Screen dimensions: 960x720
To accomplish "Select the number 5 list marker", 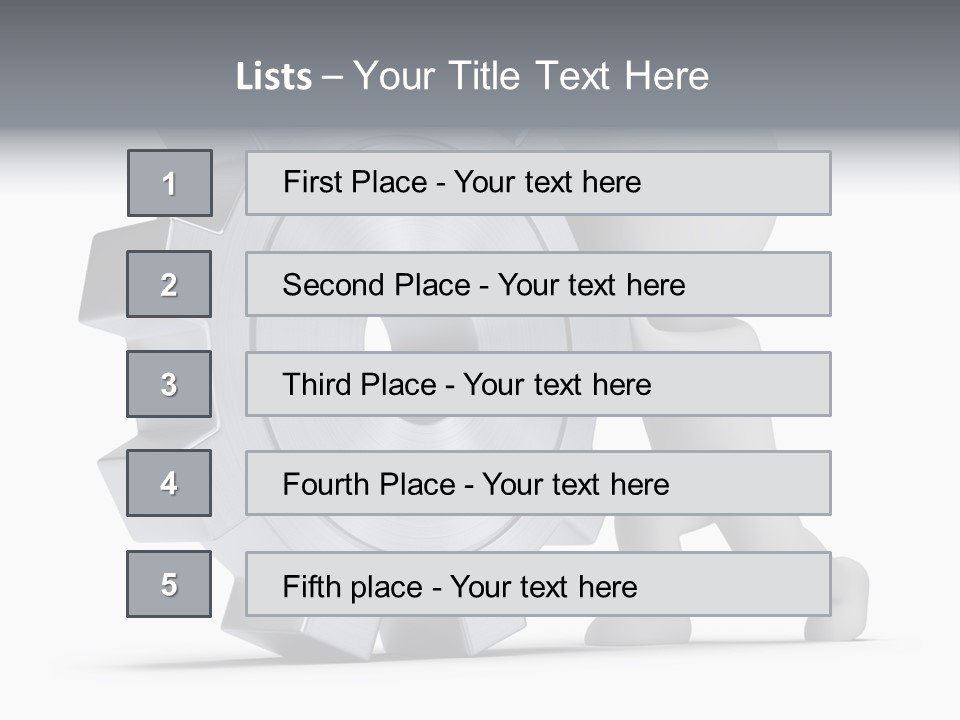I will click(169, 584).
